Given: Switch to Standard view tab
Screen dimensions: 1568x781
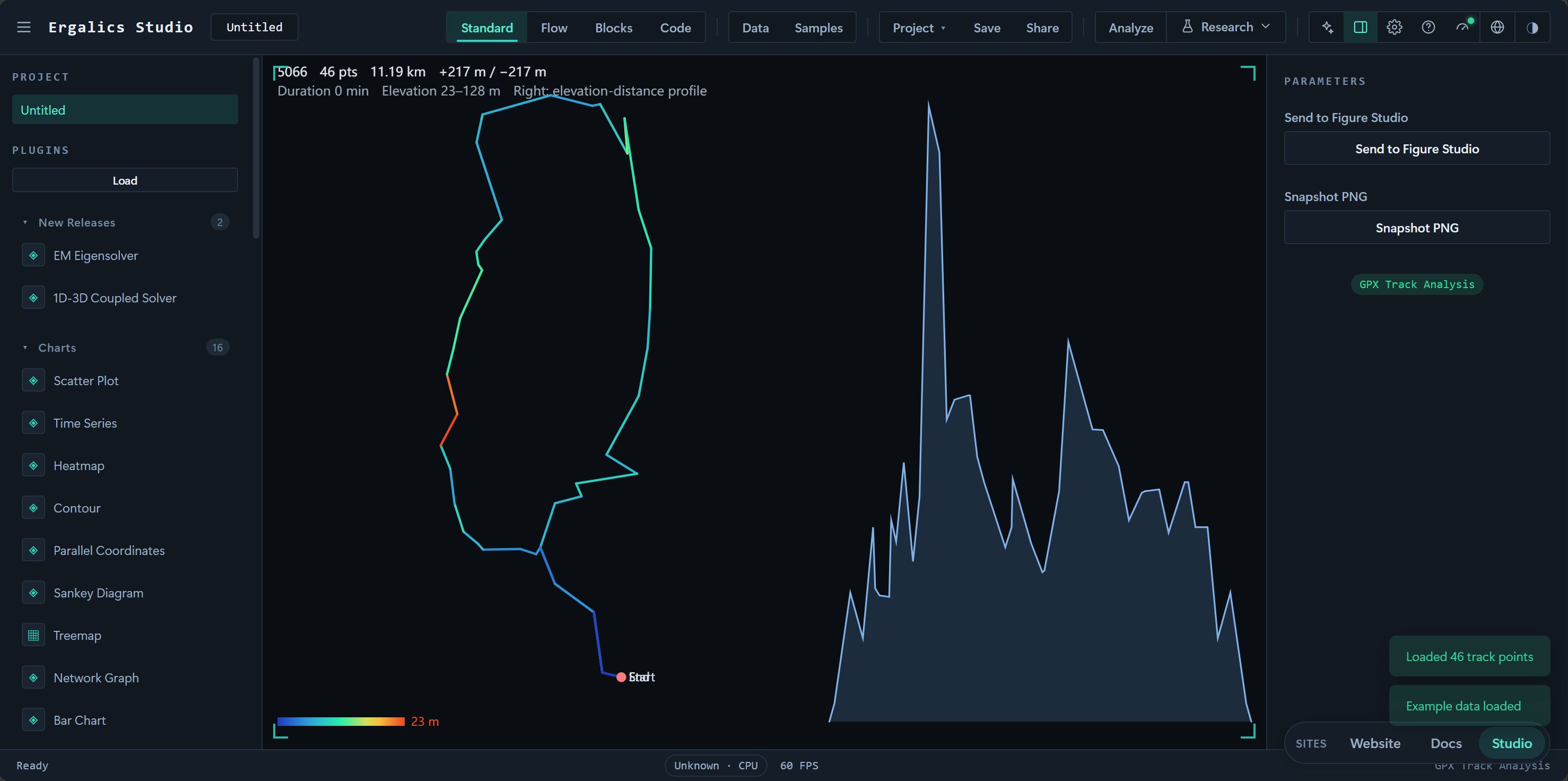Looking at the screenshot, I should point(487,28).
